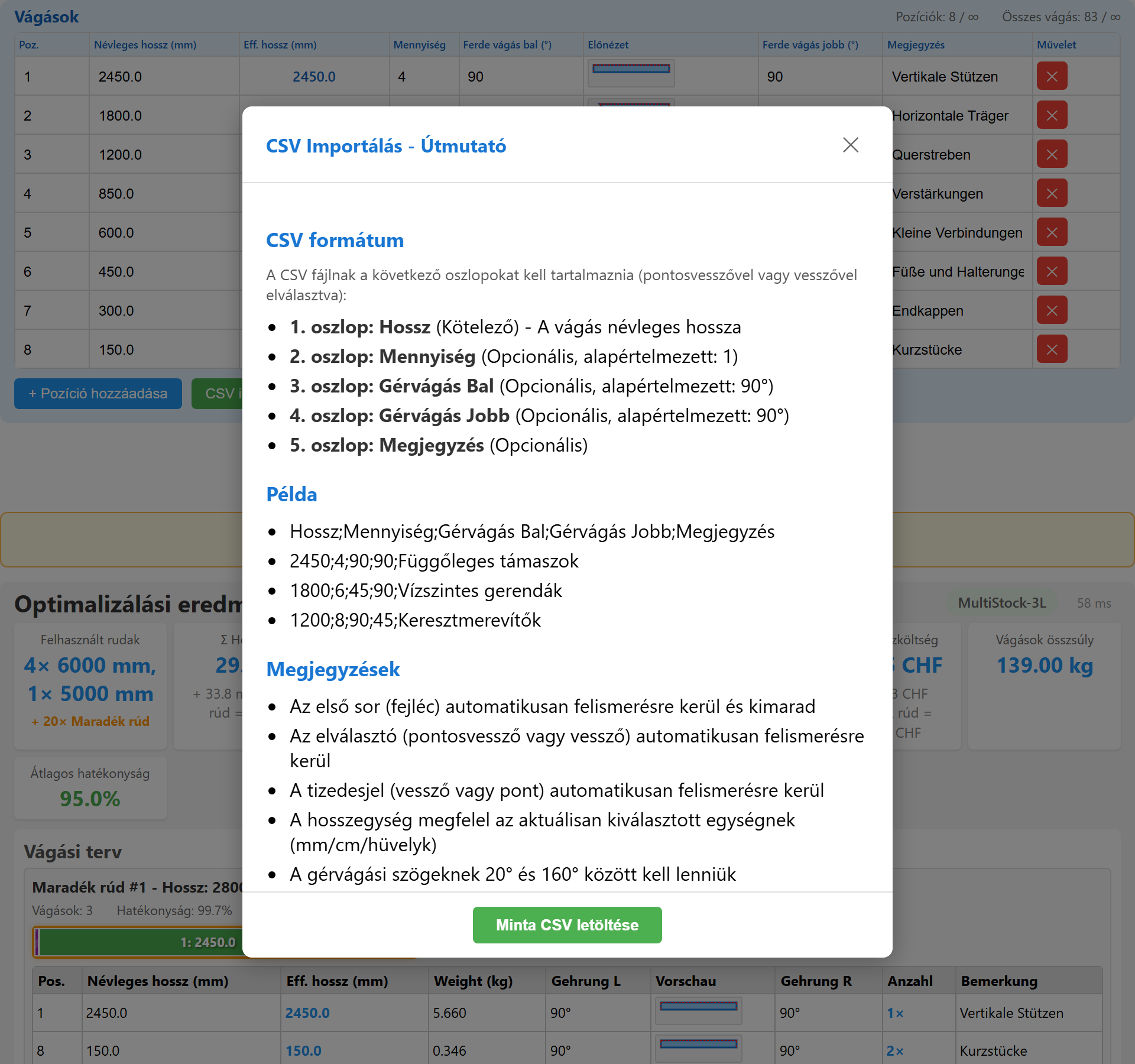This screenshot has width=1135, height=1064.
Task: Click the + 20× Maradék rúd text
Action: tap(90, 721)
